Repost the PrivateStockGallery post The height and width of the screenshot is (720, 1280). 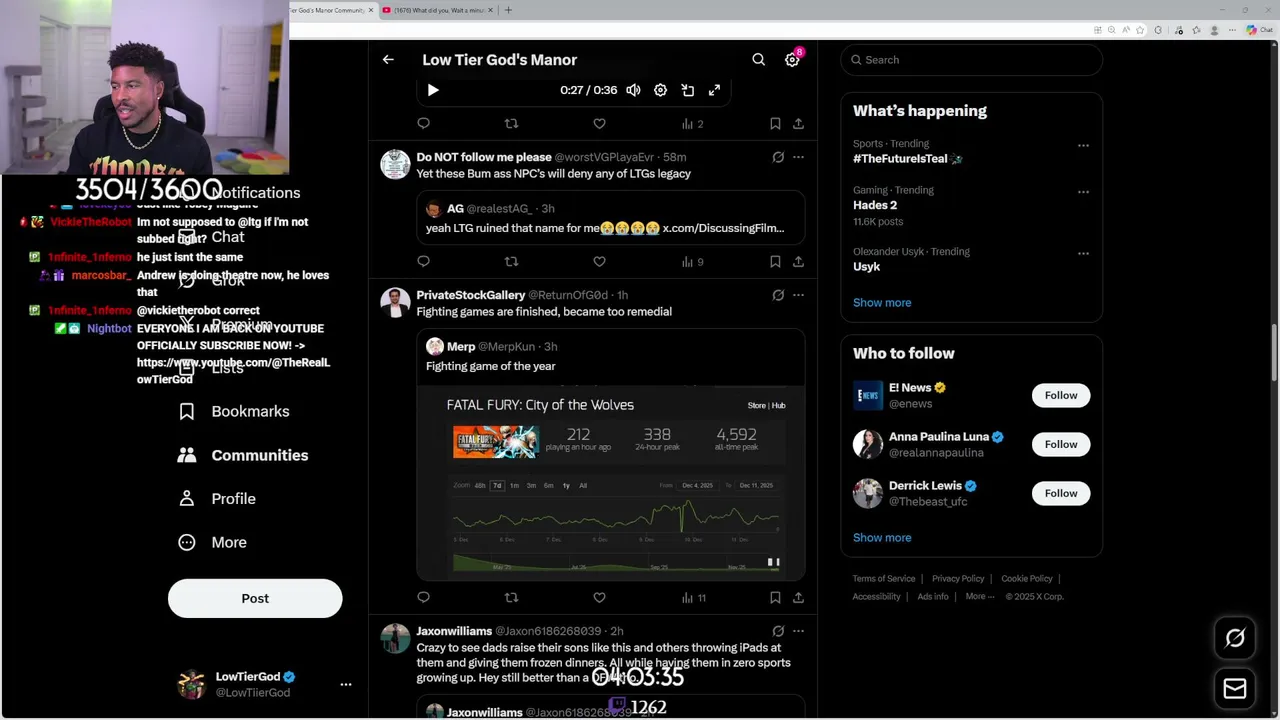pyautogui.click(x=511, y=598)
